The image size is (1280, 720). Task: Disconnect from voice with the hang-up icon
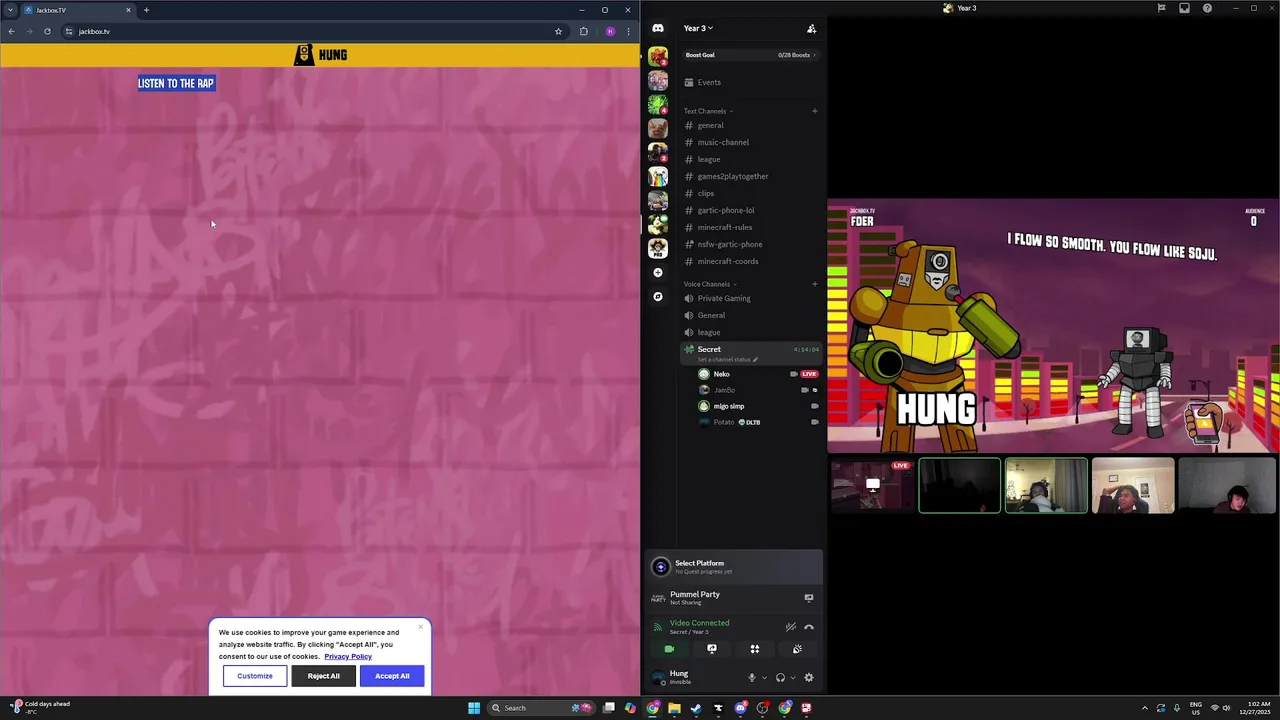(809, 627)
